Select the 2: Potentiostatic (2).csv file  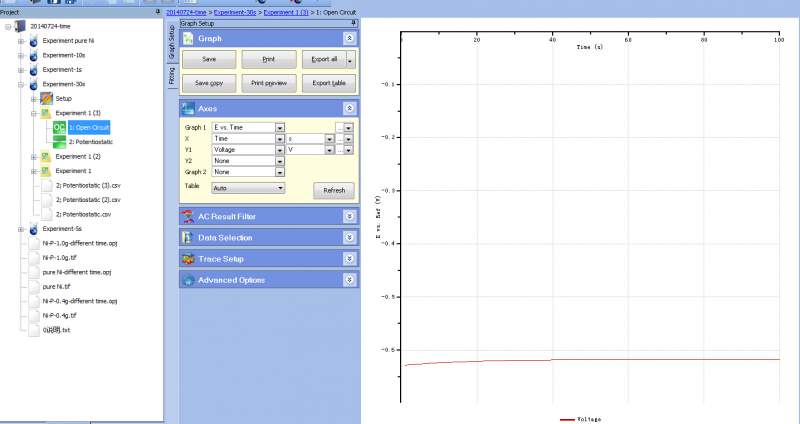(88, 200)
